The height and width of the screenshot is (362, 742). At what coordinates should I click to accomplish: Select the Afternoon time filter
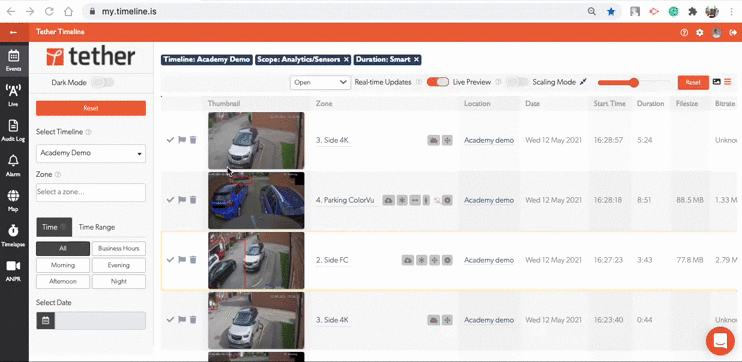[63, 281]
